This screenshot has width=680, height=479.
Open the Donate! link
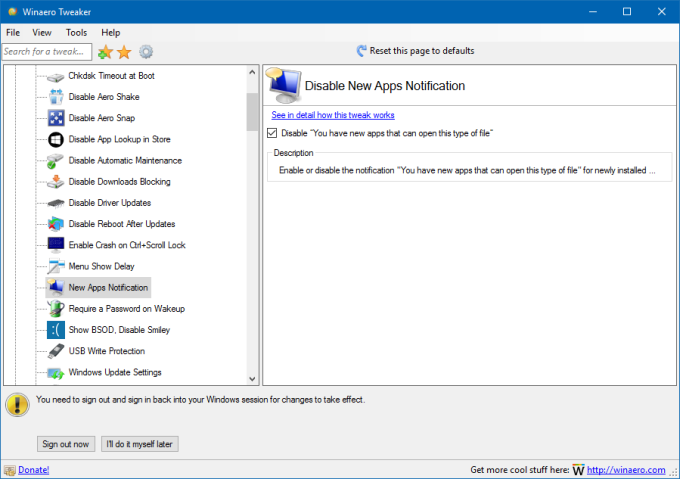(33, 470)
